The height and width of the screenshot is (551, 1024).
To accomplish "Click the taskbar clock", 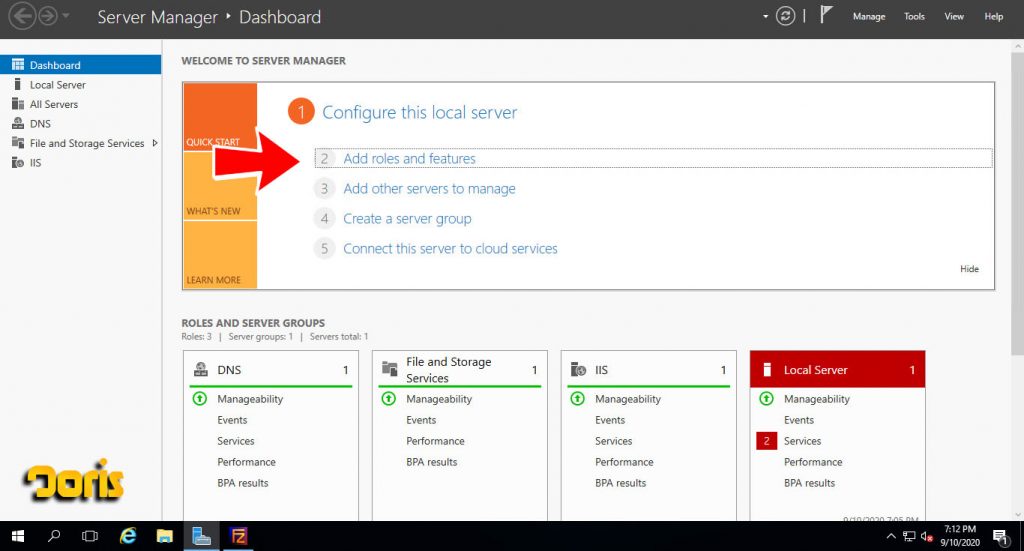I will (x=960, y=536).
